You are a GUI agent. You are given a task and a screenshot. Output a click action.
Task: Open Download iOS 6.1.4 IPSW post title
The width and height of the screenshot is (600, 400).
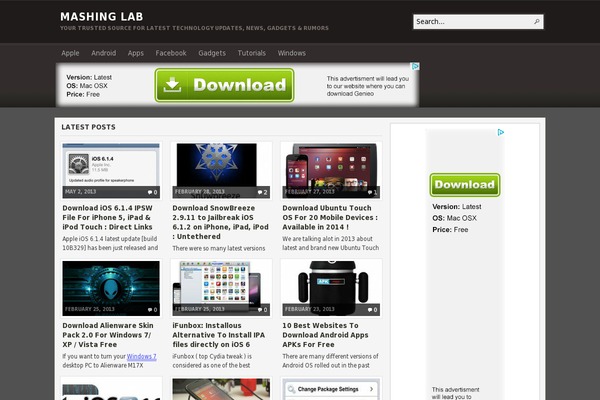point(108,217)
